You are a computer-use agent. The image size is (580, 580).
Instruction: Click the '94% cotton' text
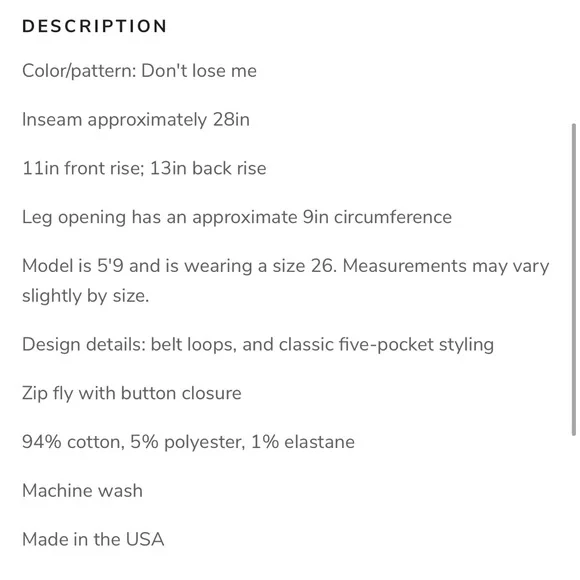click(72, 442)
